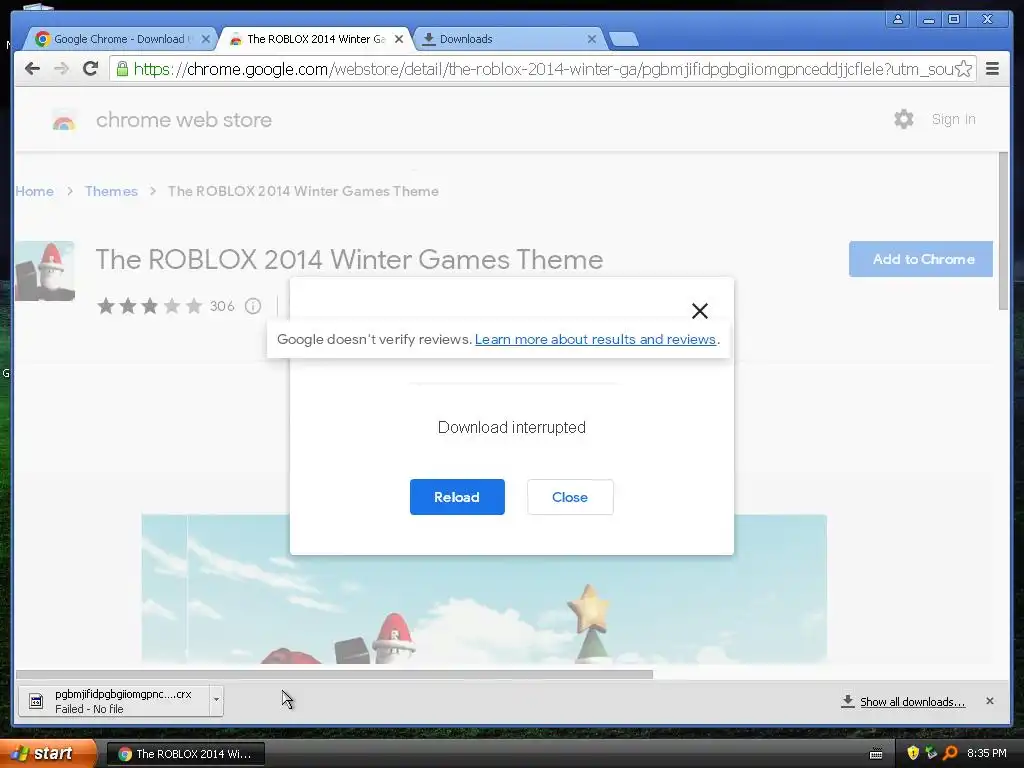Image resolution: width=1024 pixels, height=768 pixels.
Task: Click the failed crx file icon
Action: 36,701
